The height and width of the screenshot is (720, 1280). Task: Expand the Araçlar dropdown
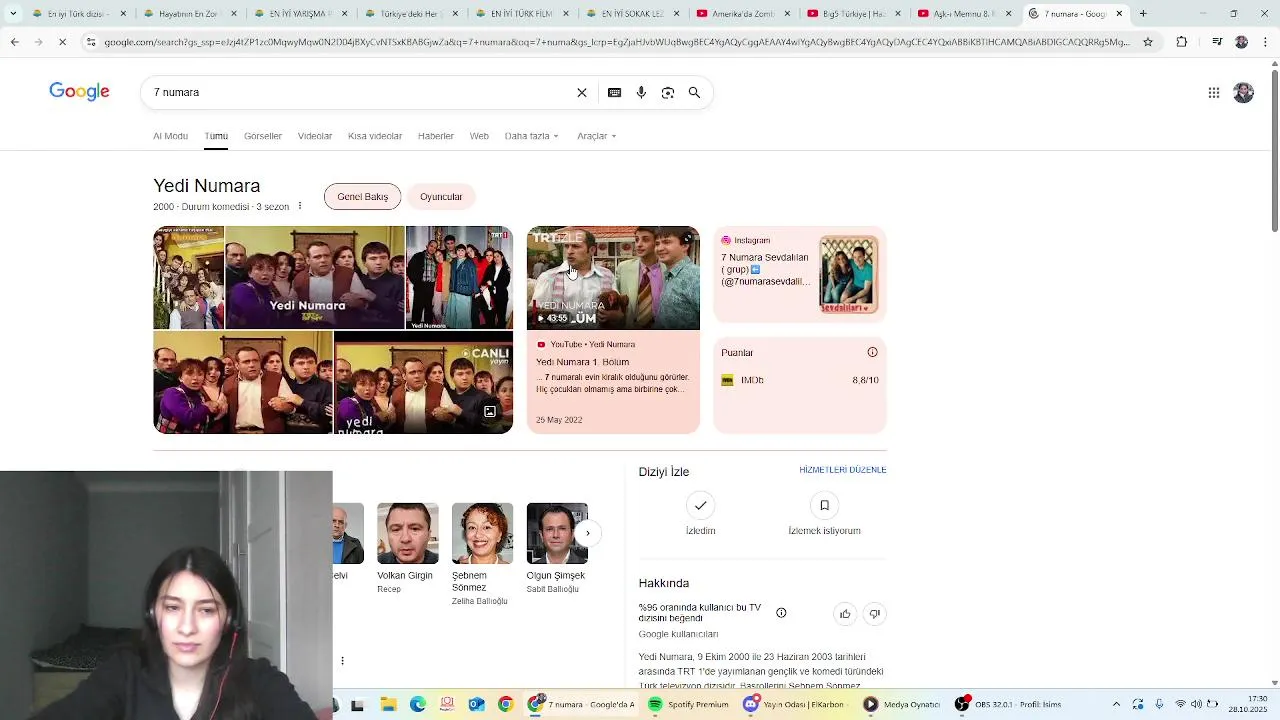tap(596, 136)
